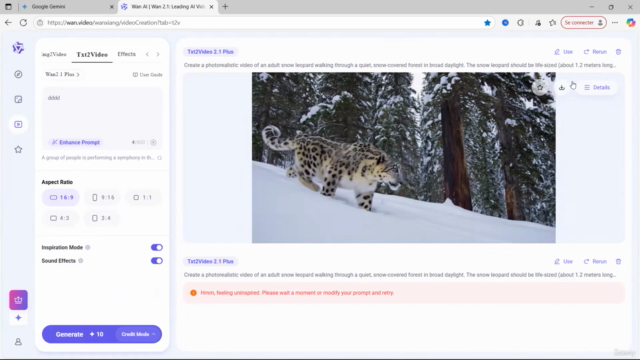Open the browser settings menu dots
Screen dimensions: 640x360
615,22
